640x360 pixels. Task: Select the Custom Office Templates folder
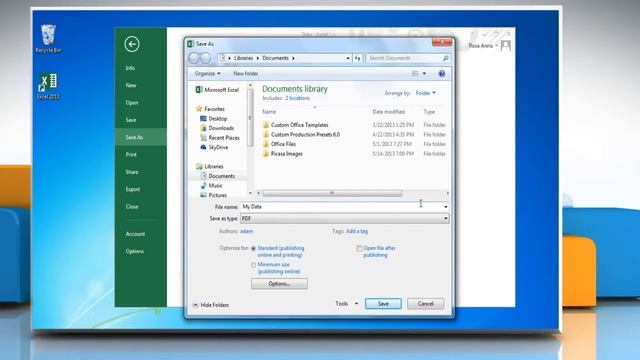tap(296, 125)
